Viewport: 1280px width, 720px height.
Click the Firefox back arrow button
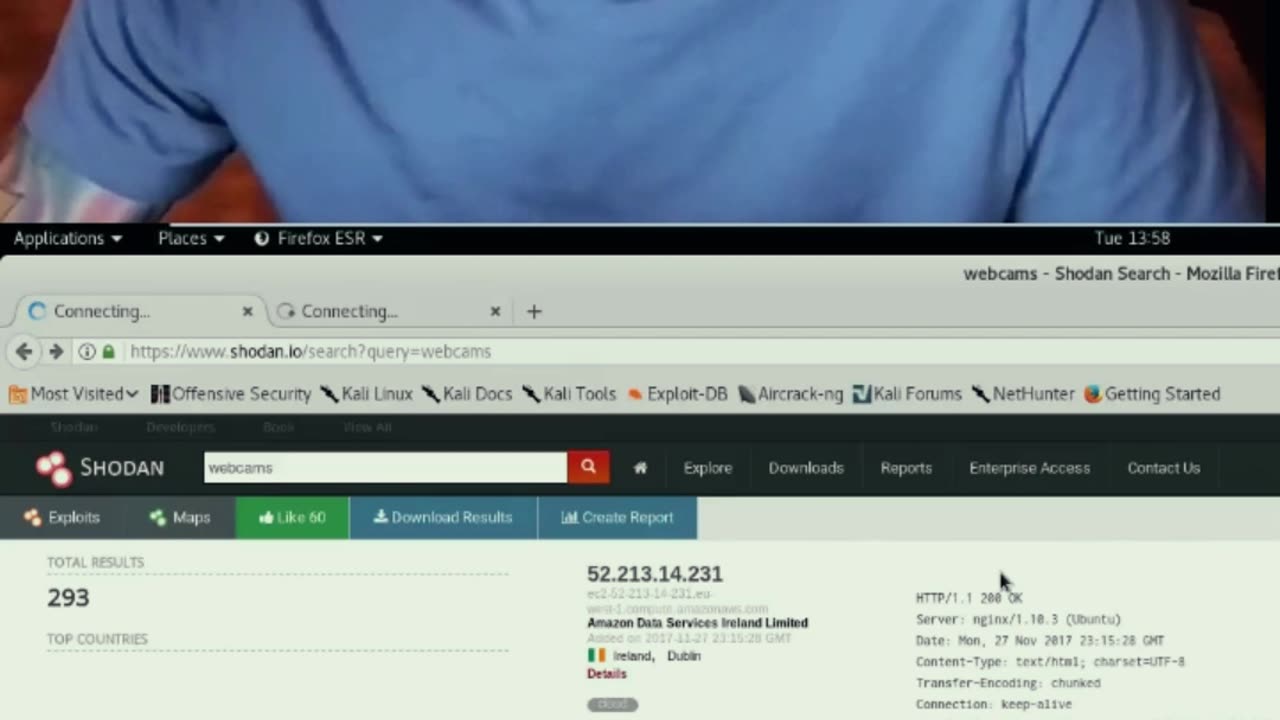tap(24, 352)
